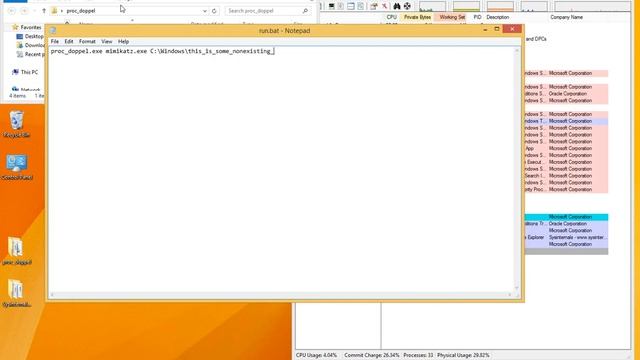This screenshot has height=360, width=640.
Task: Click Commit Charge in the status bar
Action: tap(371, 356)
